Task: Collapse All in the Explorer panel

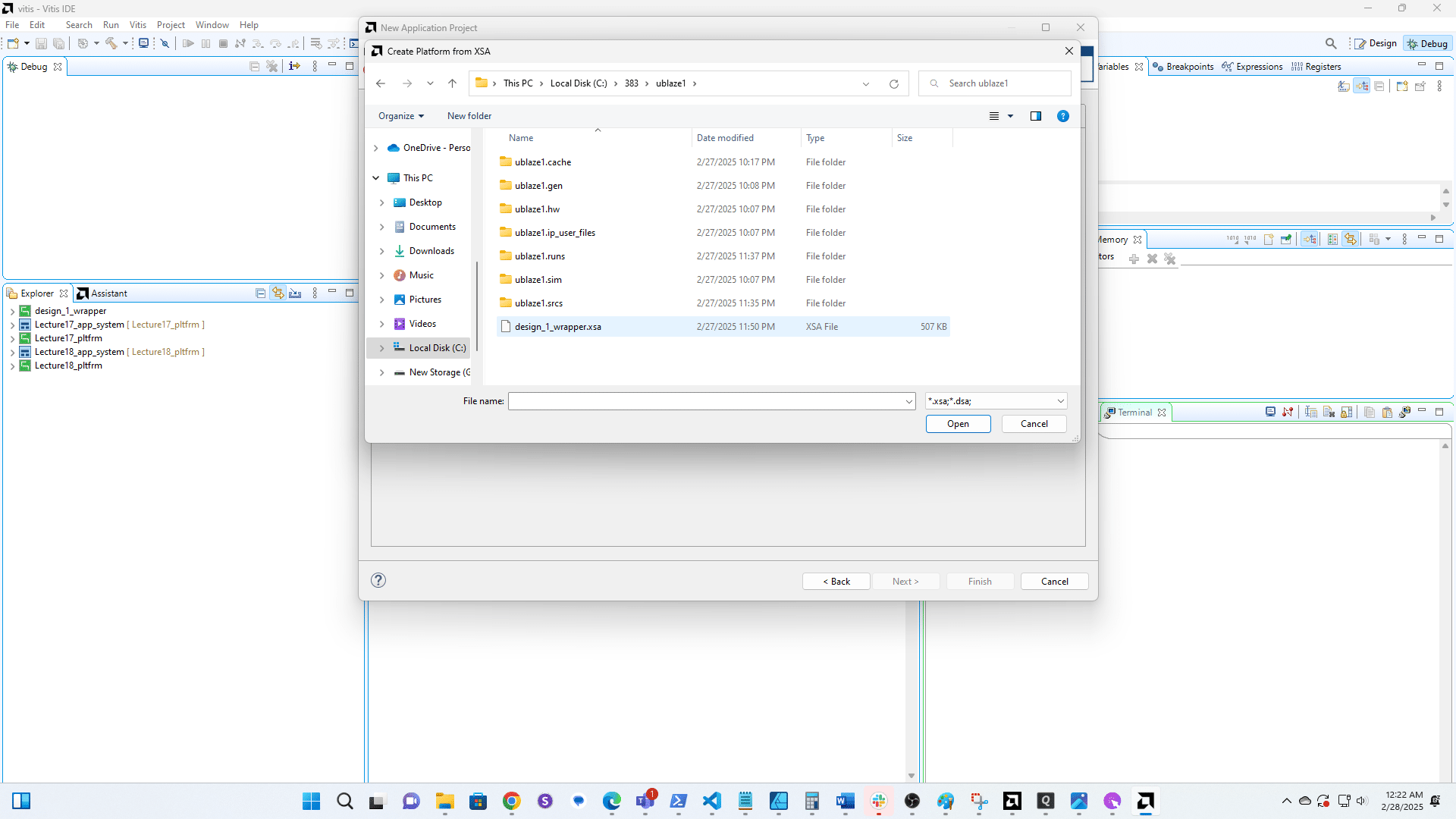Action: [260, 293]
